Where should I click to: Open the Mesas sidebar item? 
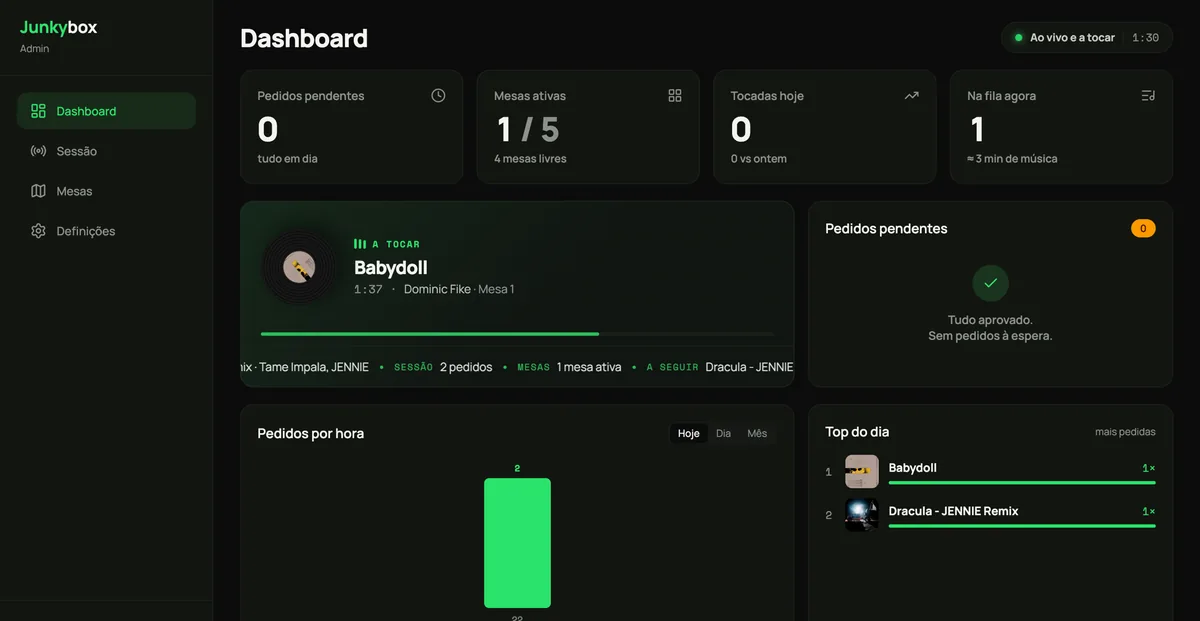[x=106, y=191]
